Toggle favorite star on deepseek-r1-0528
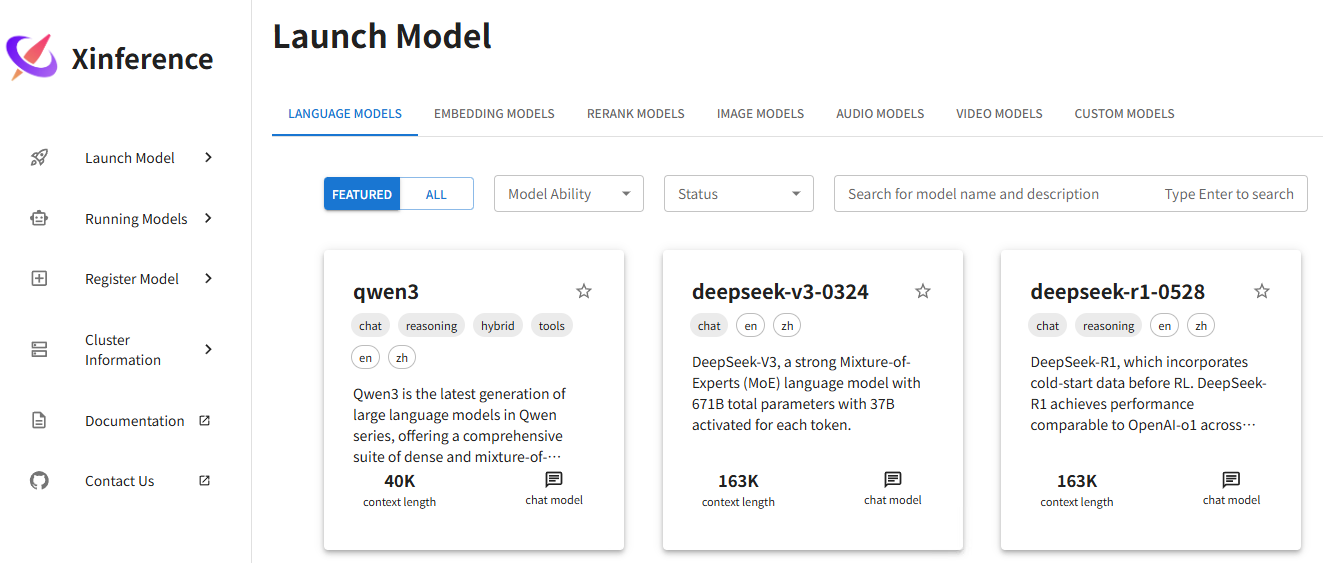 (1262, 291)
